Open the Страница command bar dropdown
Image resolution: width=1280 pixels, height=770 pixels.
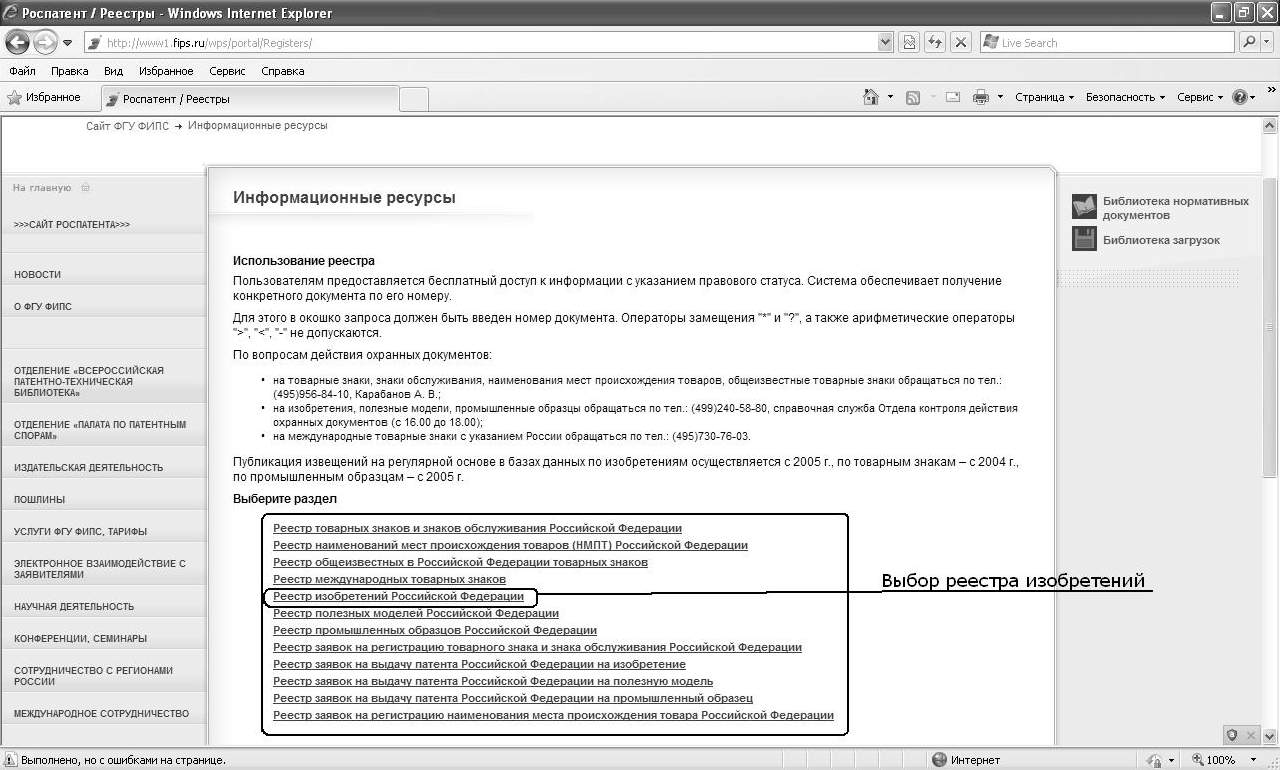(1044, 97)
